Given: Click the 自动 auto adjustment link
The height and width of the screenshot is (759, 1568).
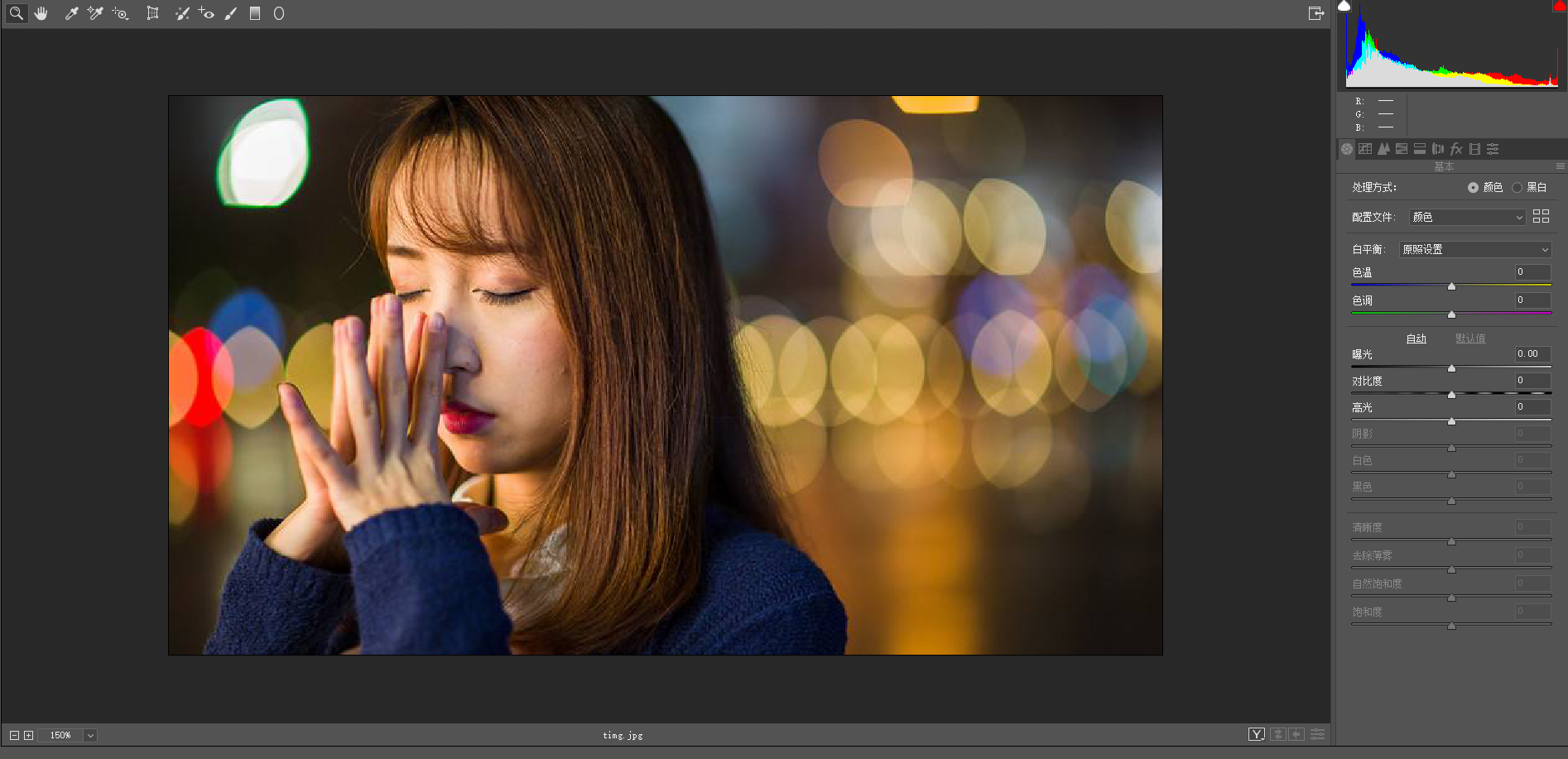Looking at the screenshot, I should click(1416, 339).
